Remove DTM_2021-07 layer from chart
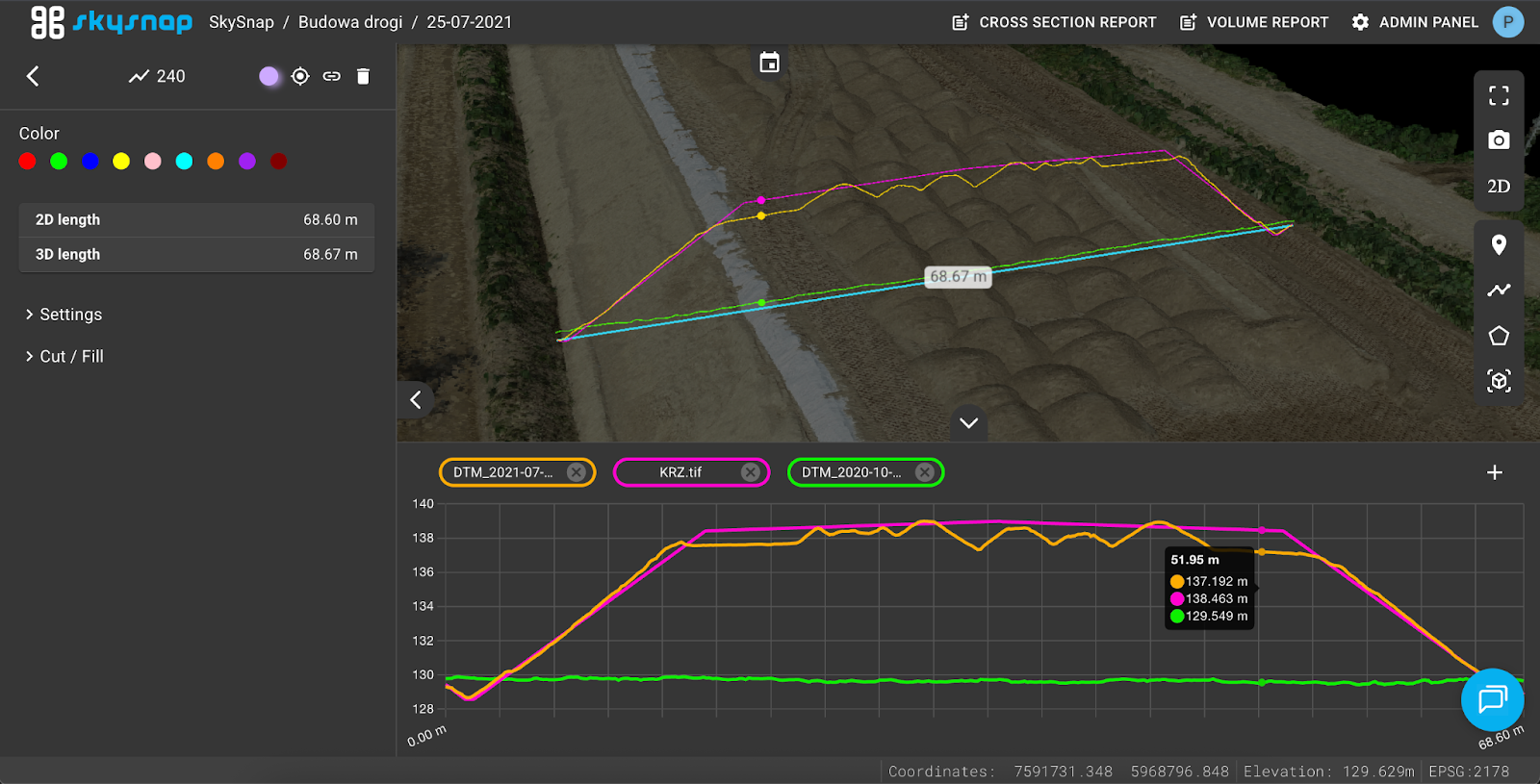1540x784 pixels. [x=577, y=472]
